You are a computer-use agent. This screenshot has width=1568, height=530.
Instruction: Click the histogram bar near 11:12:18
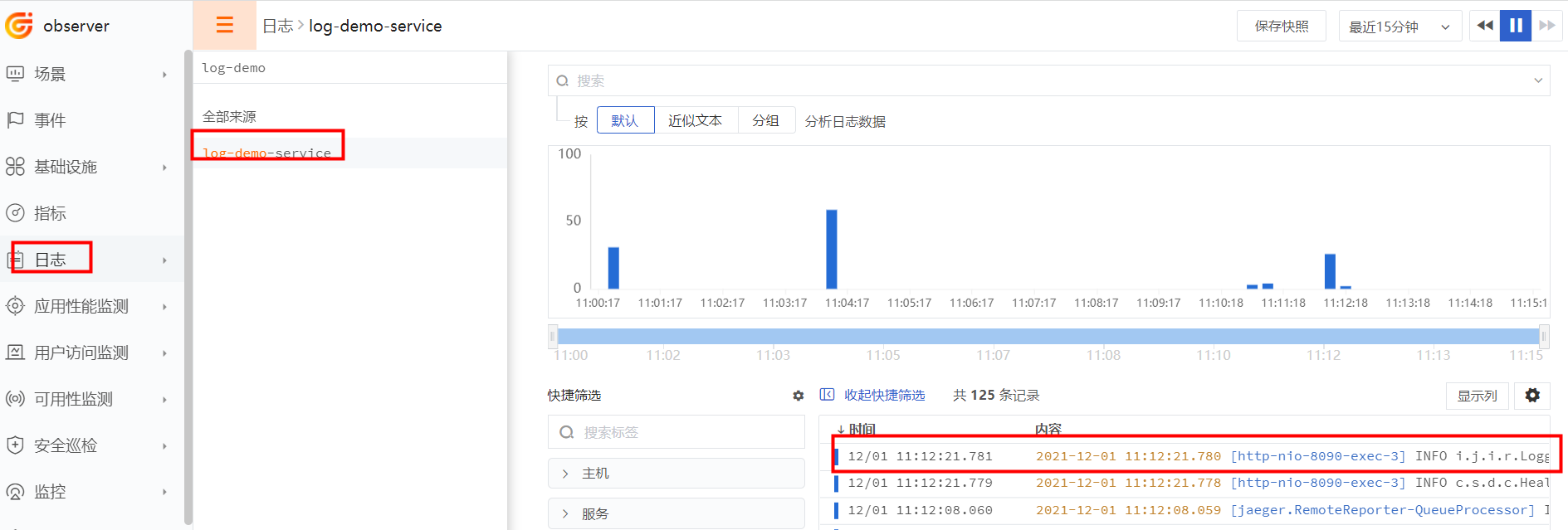(1330, 271)
